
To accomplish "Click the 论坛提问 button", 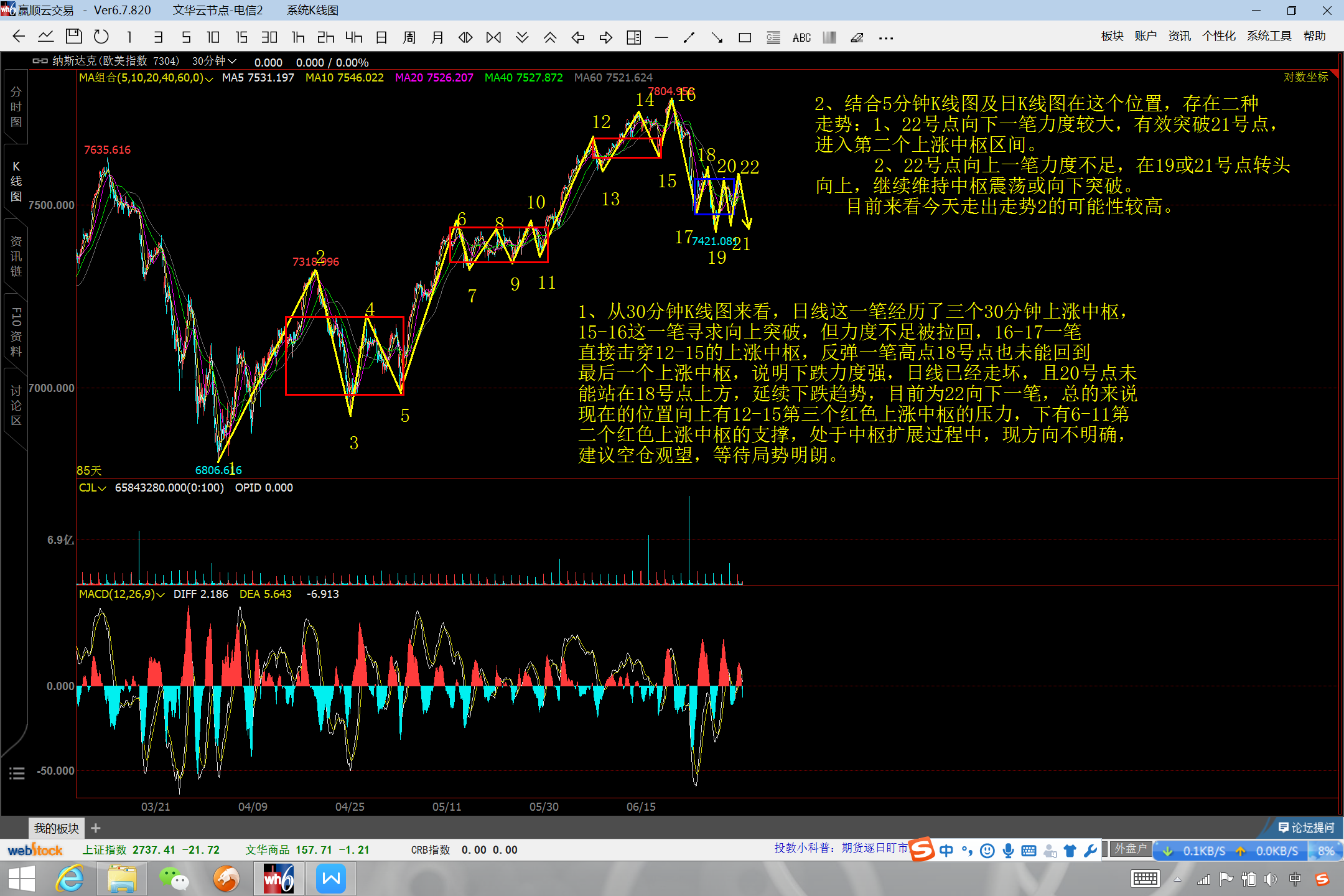I will click(x=1306, y=828).
